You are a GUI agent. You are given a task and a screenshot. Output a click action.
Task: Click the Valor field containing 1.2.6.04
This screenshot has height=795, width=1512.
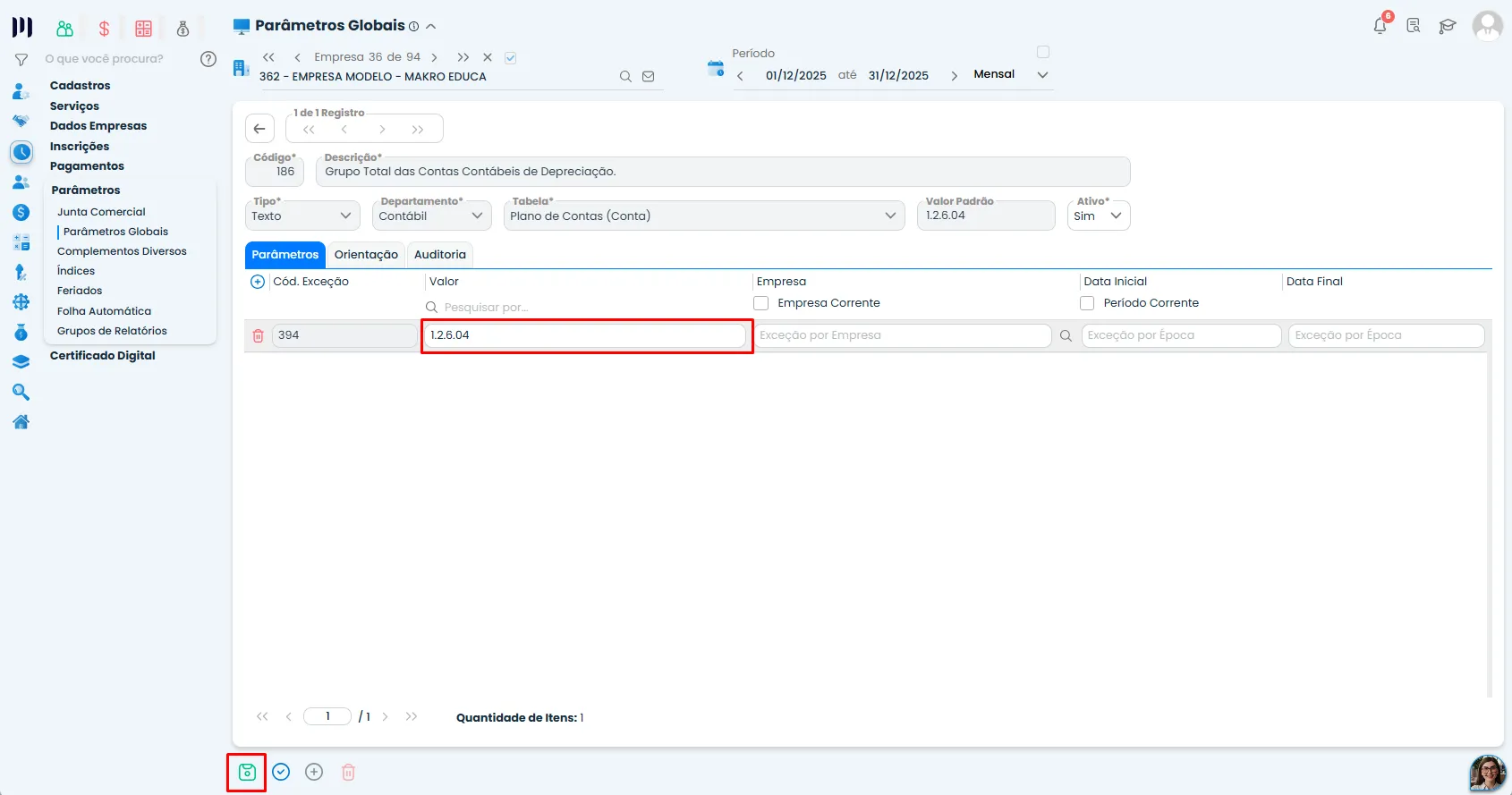click(x=585, y=335)
